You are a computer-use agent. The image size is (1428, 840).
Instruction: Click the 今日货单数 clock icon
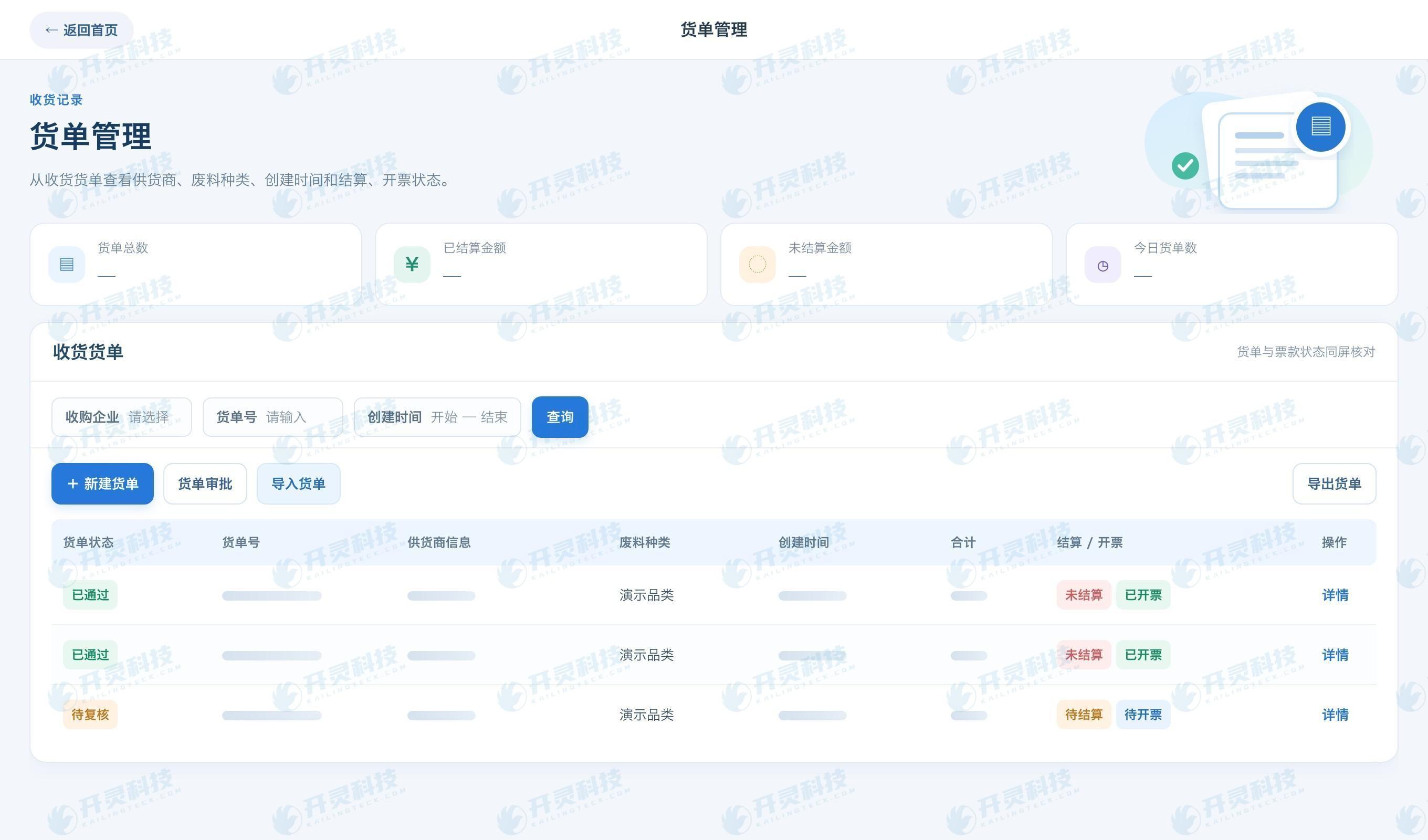coord(1102,264)
